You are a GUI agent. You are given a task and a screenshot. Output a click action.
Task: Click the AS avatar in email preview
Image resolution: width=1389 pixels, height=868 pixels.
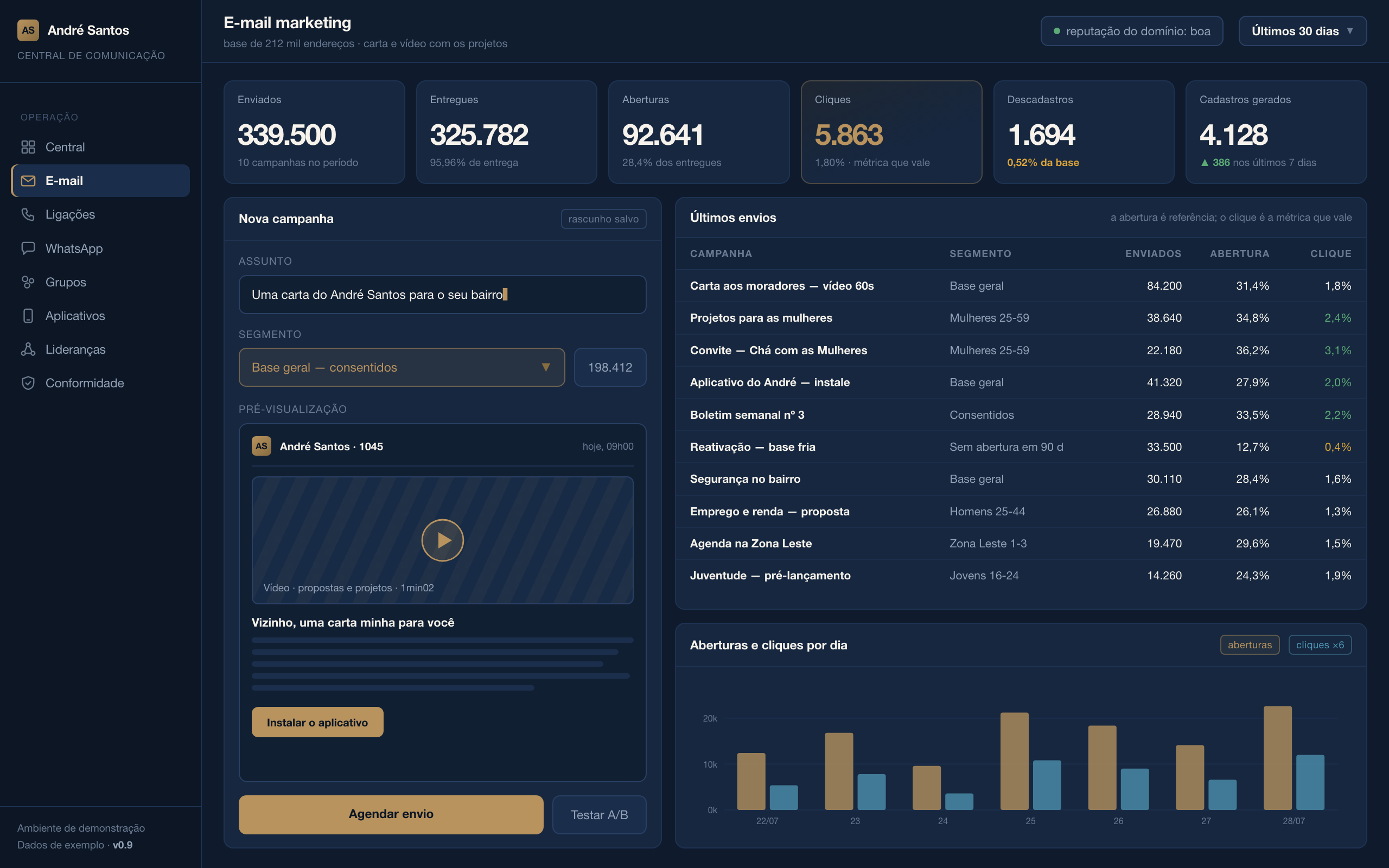(x=261, y=446)
